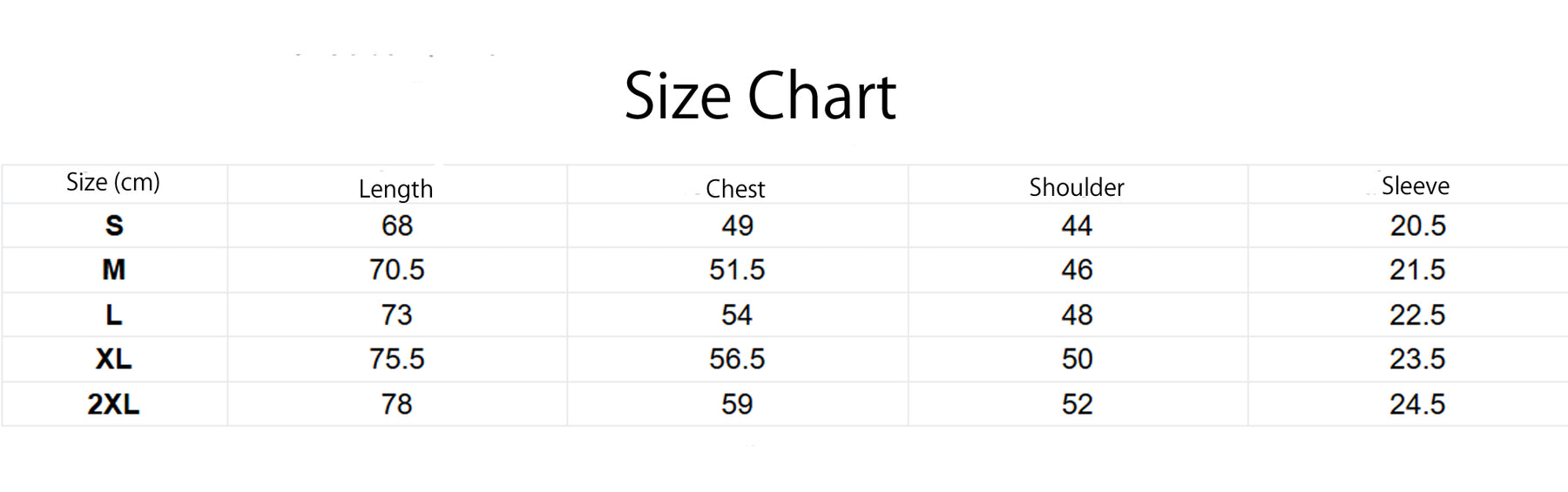Click the Length column header

point(395,189)
